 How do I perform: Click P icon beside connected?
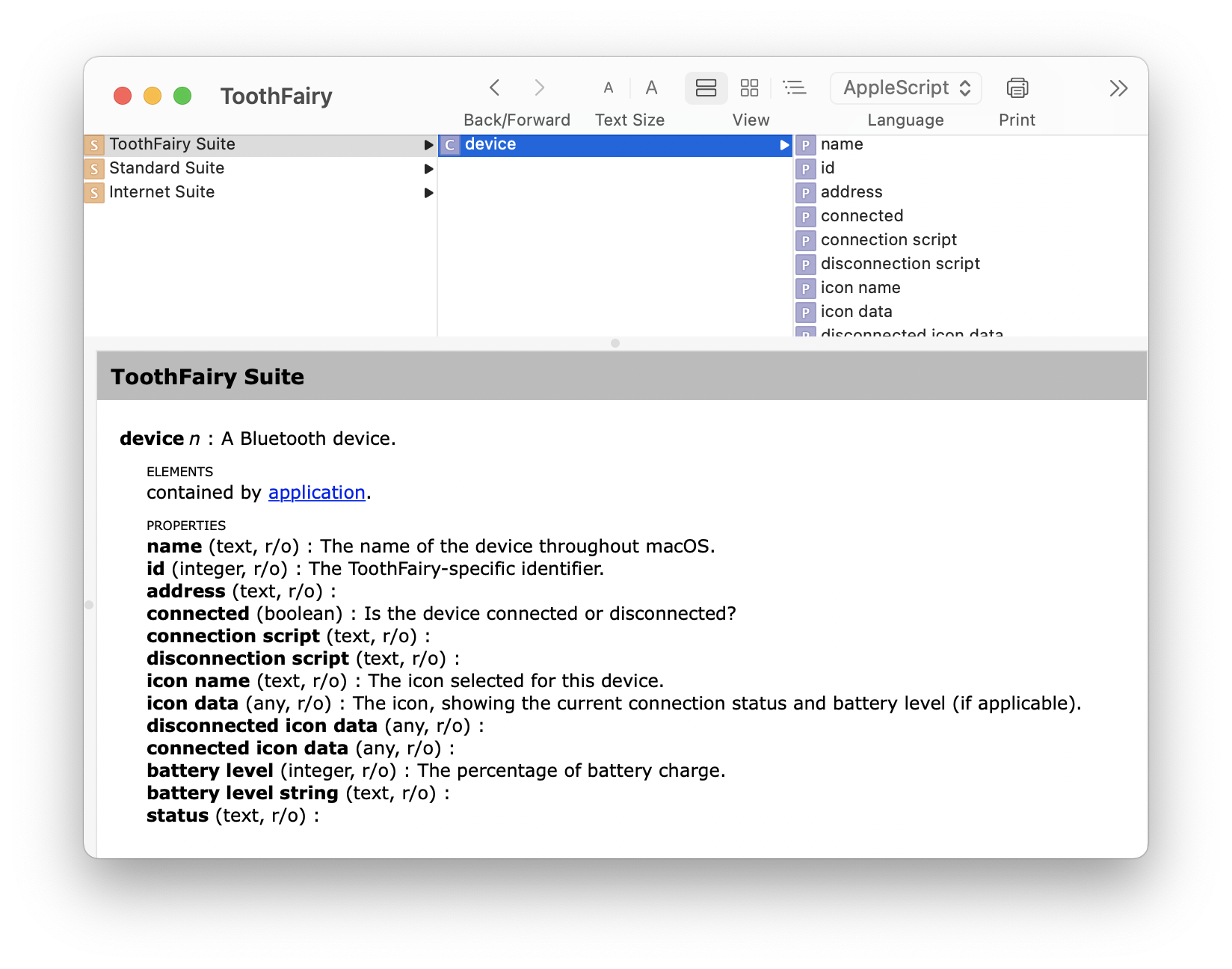click(x=805, y=217)
